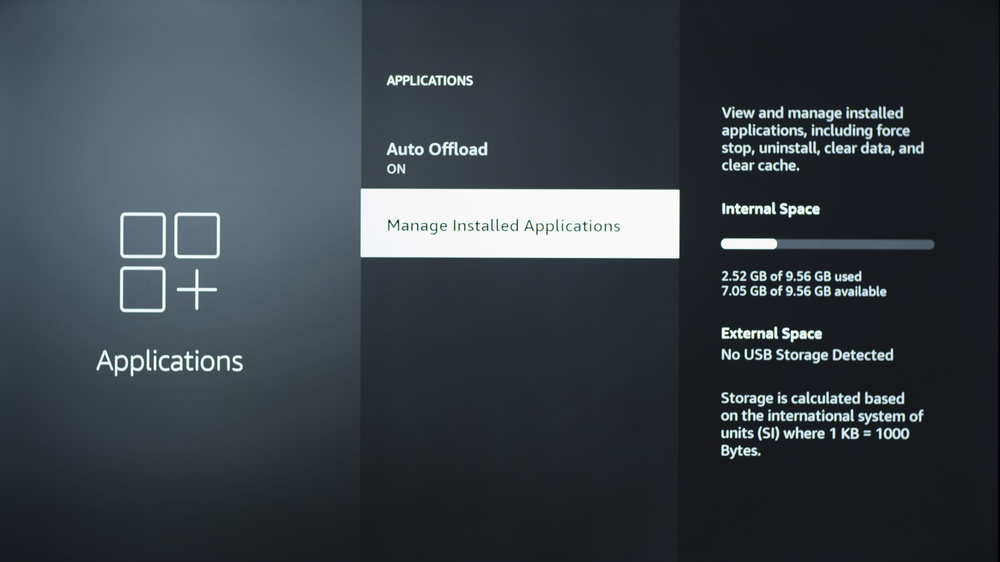Image resolution: width=1000 pixels, height=562 pixels.
Task: Click the top-right square of the Applications icon
Action: 197,236
